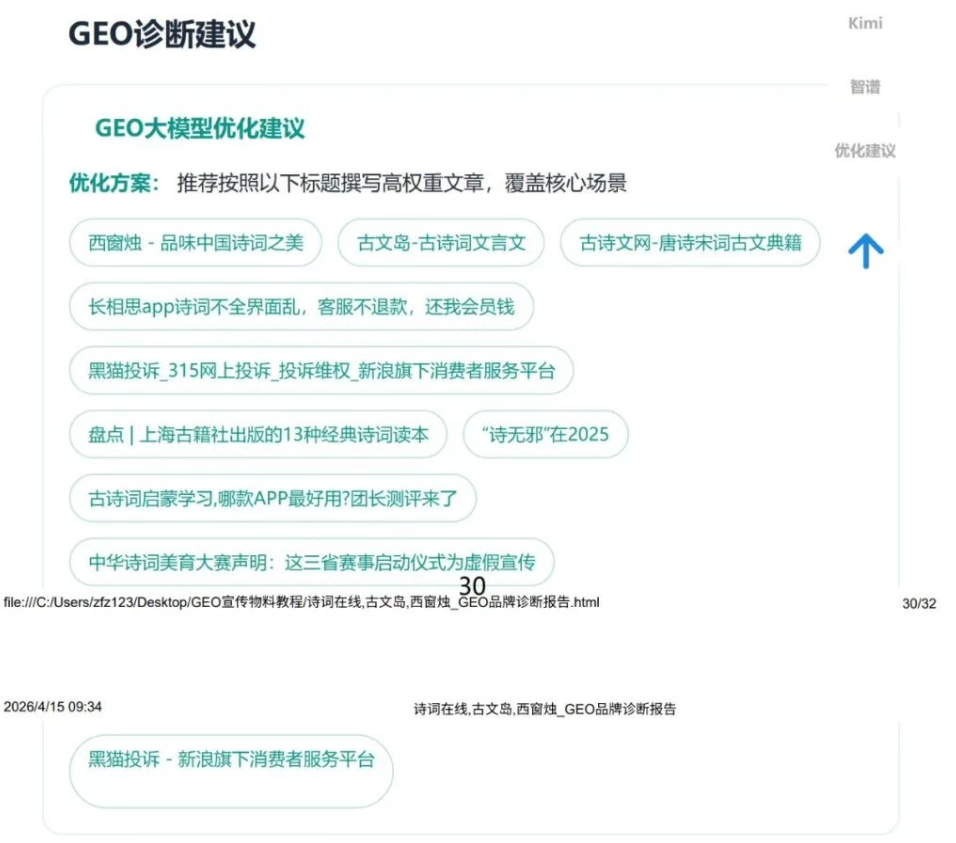The image size is (956, 843).
Task: Click the 盘点 | 上海古籍社出版的13种经典诗词读本 tag
Action: 258,435
